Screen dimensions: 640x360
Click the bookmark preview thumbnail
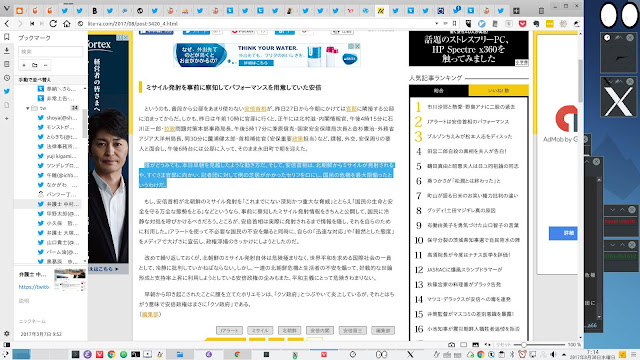tap(70, 279)
